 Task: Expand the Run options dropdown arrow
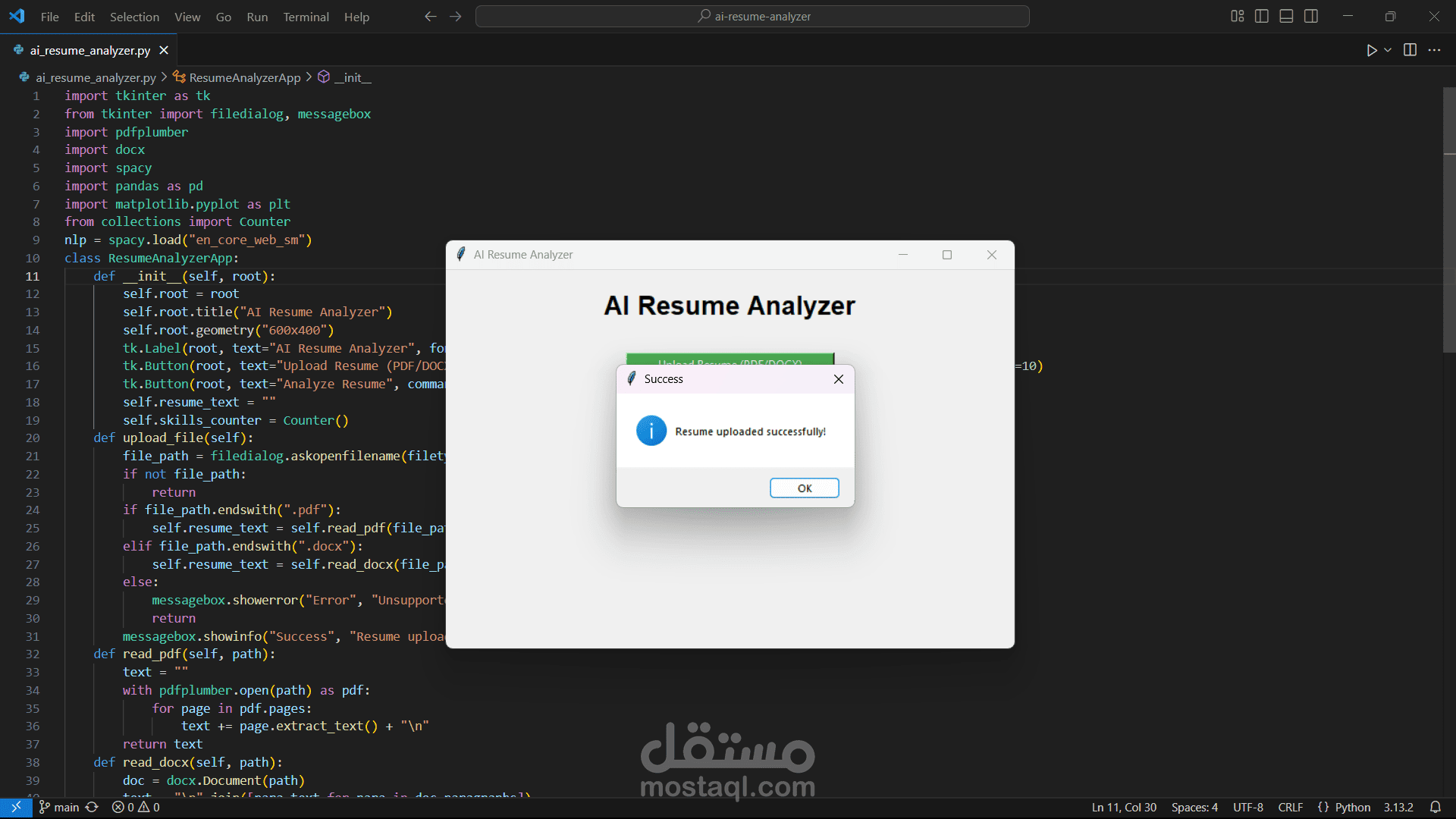[x=1388, y=50]
